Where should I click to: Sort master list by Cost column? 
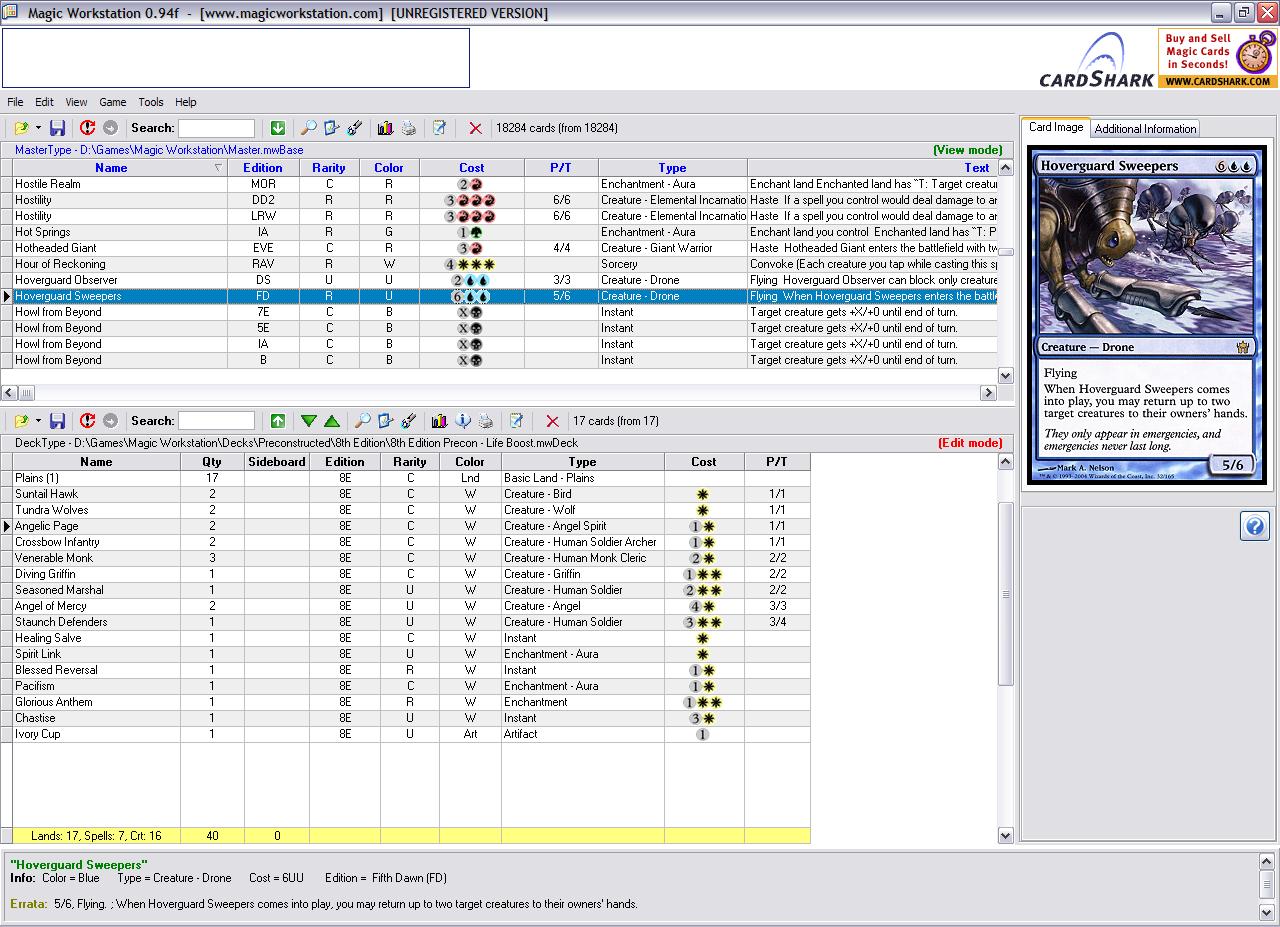(472, 168)
